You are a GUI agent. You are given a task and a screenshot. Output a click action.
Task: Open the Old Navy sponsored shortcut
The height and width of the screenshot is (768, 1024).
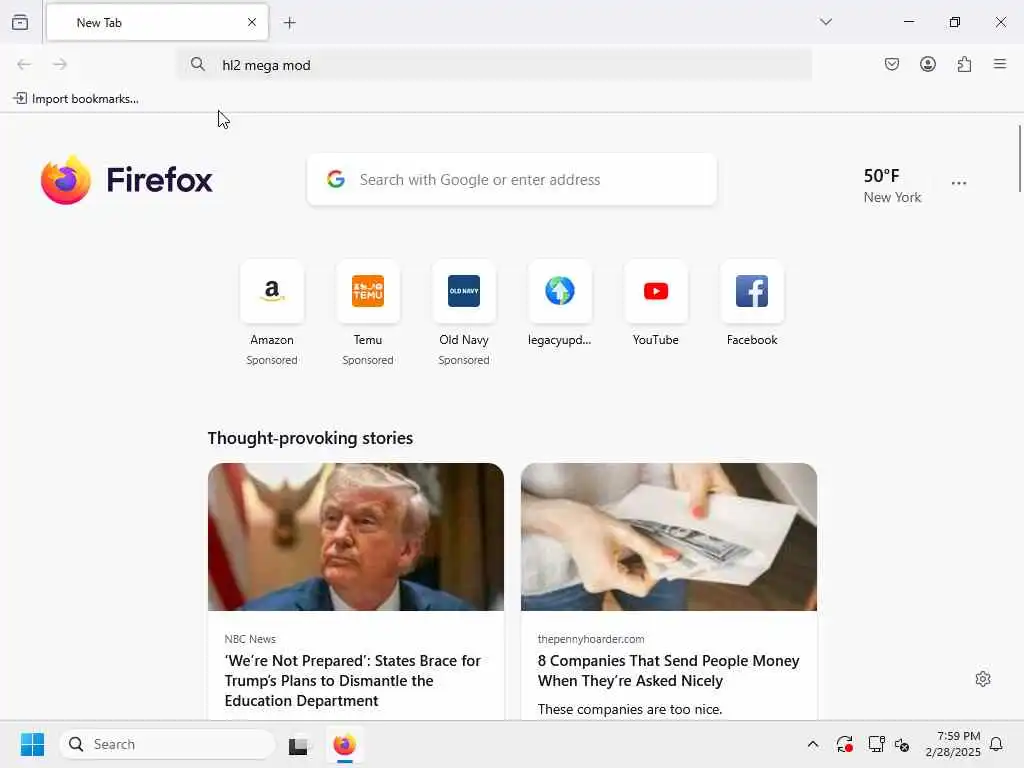pyautogui.click(x=464, y=291)
